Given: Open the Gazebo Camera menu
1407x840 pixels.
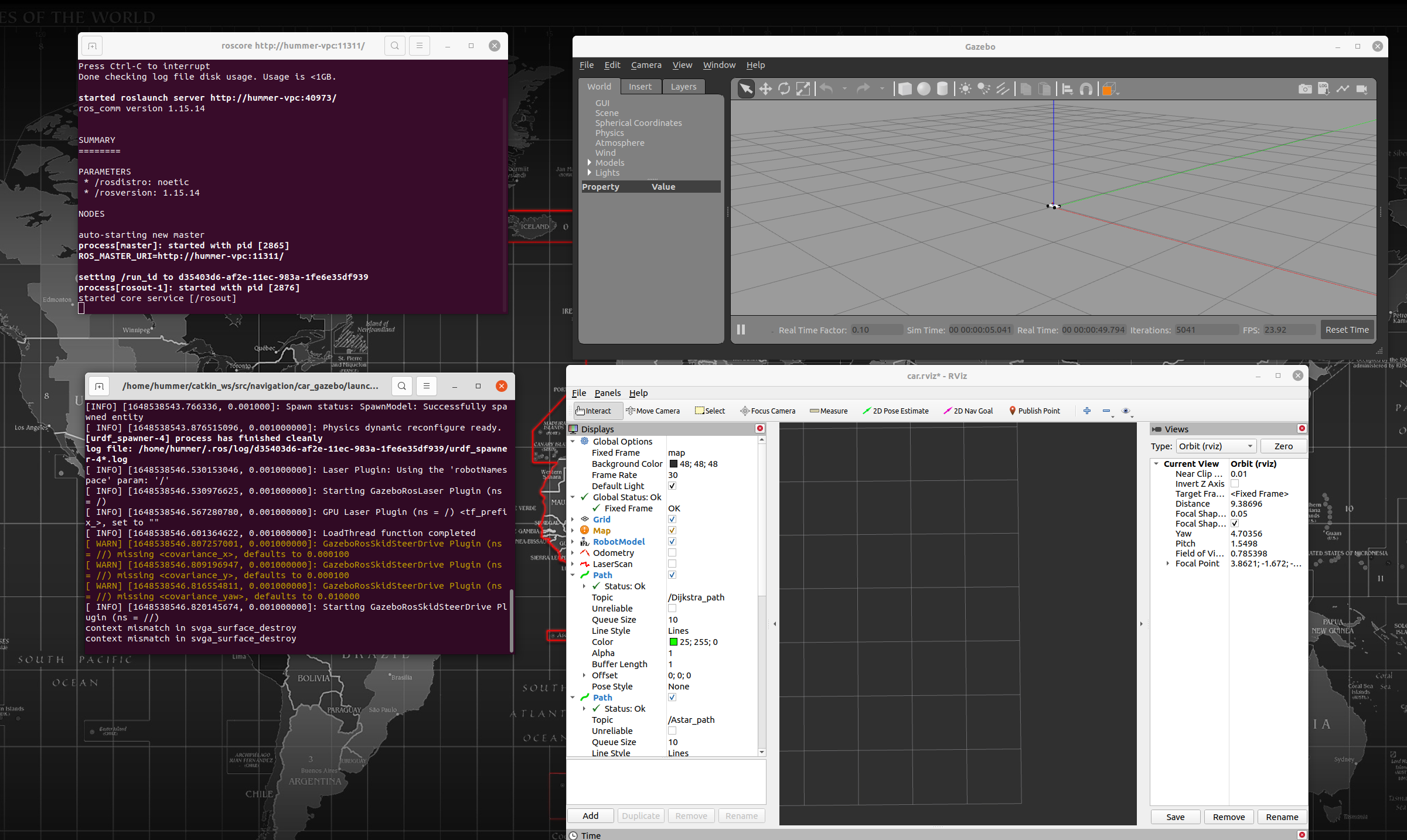Looking at the screenshot, I should click(646, 65).
